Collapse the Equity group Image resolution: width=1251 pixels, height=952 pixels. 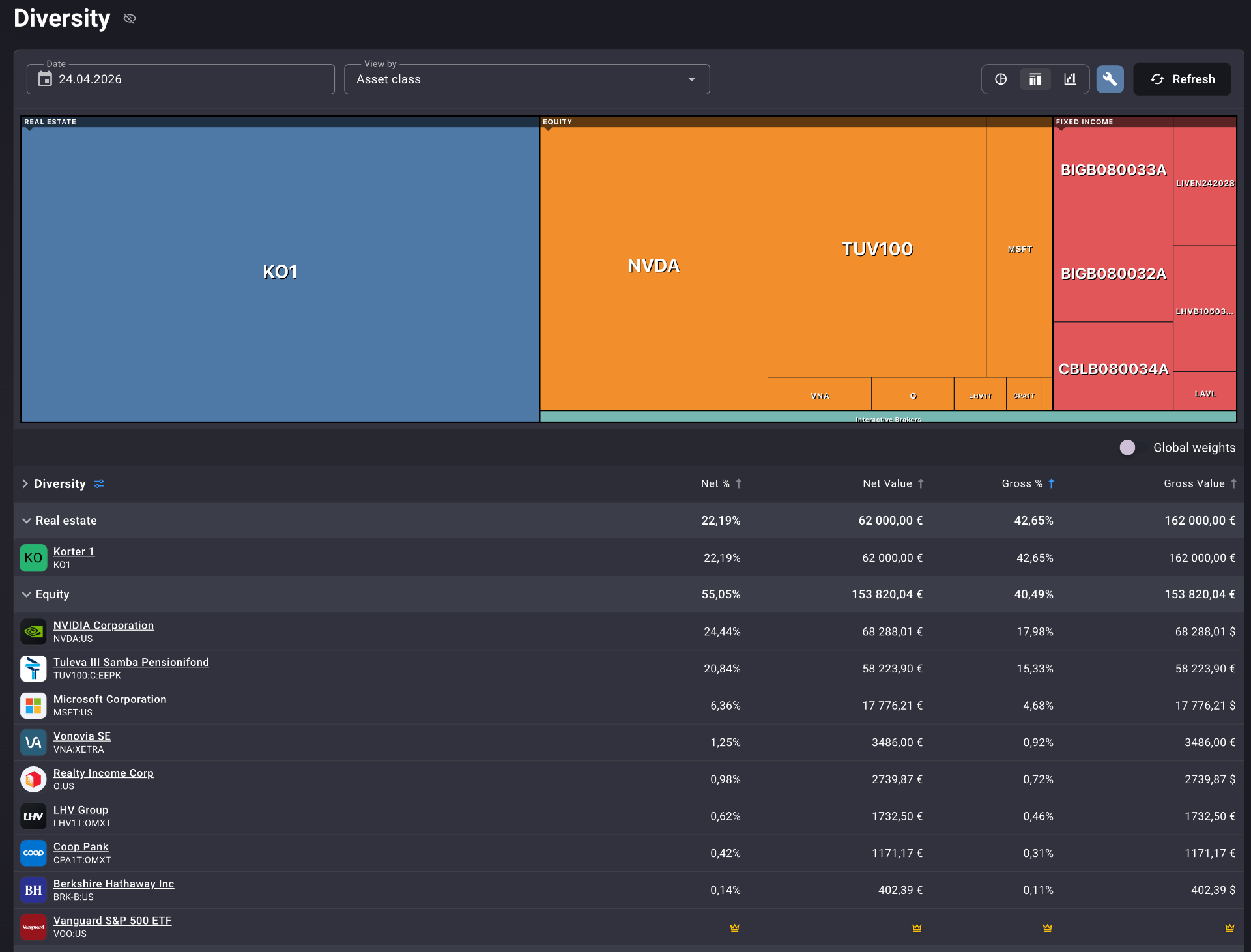[x=27, y=594]
